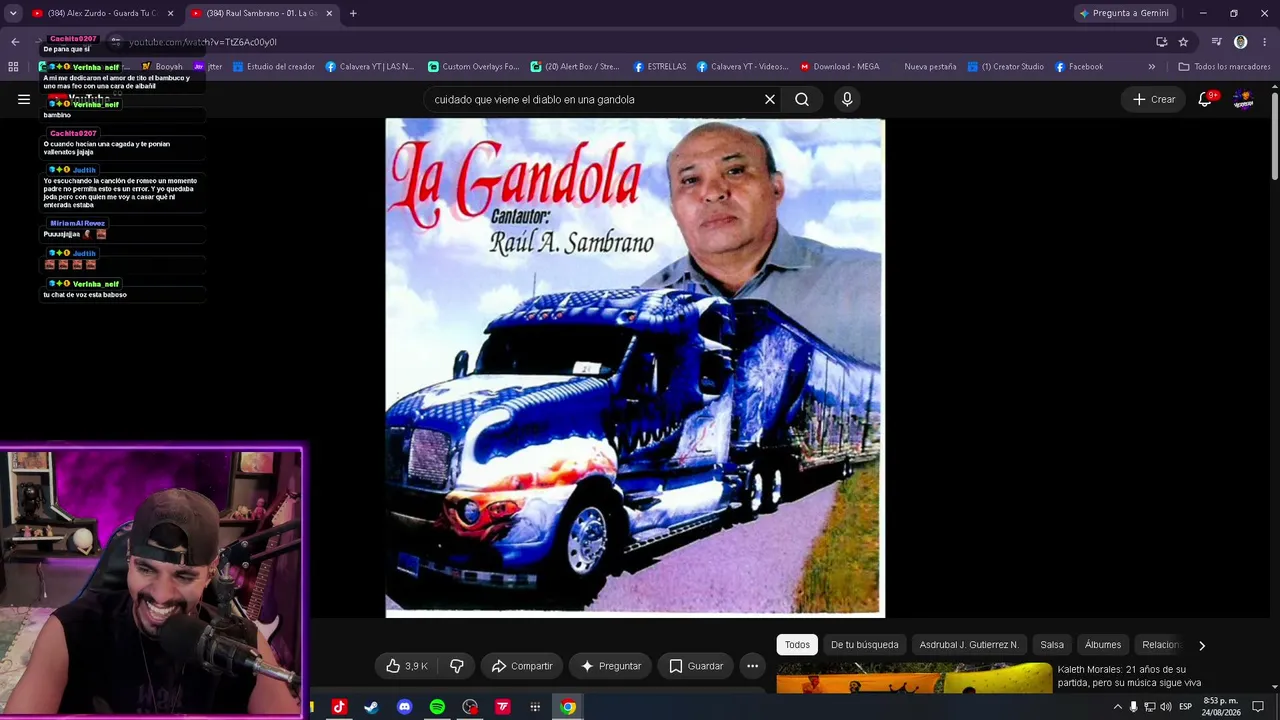Close the Raul Sambrano browser tab
Screen dimensions: 1280x720
click(329, 13)
